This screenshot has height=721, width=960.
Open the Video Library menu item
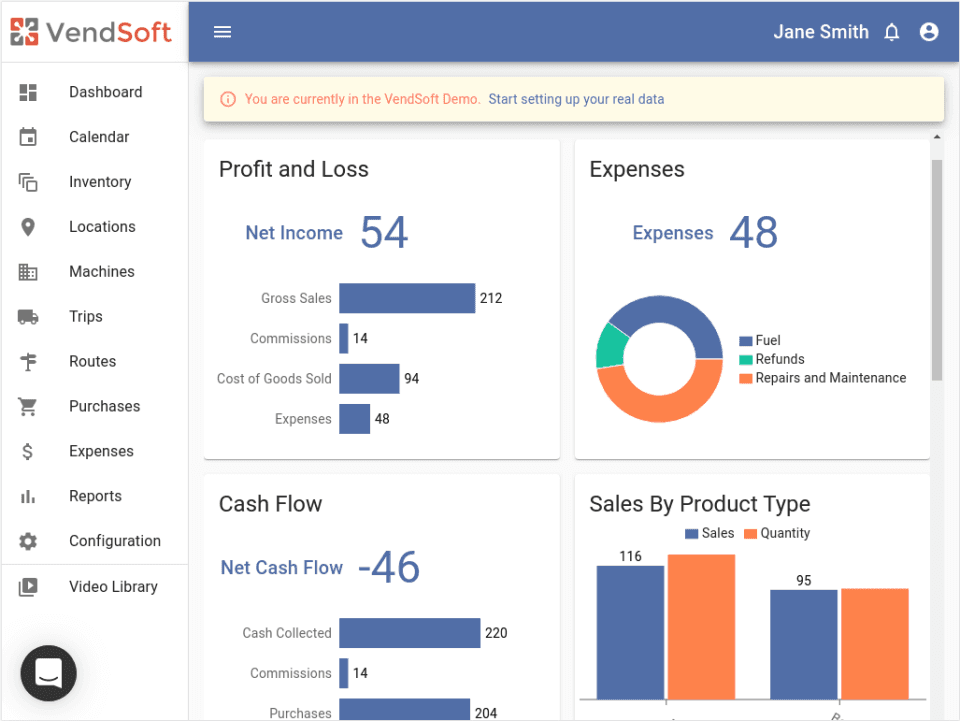tap(113, 587)
